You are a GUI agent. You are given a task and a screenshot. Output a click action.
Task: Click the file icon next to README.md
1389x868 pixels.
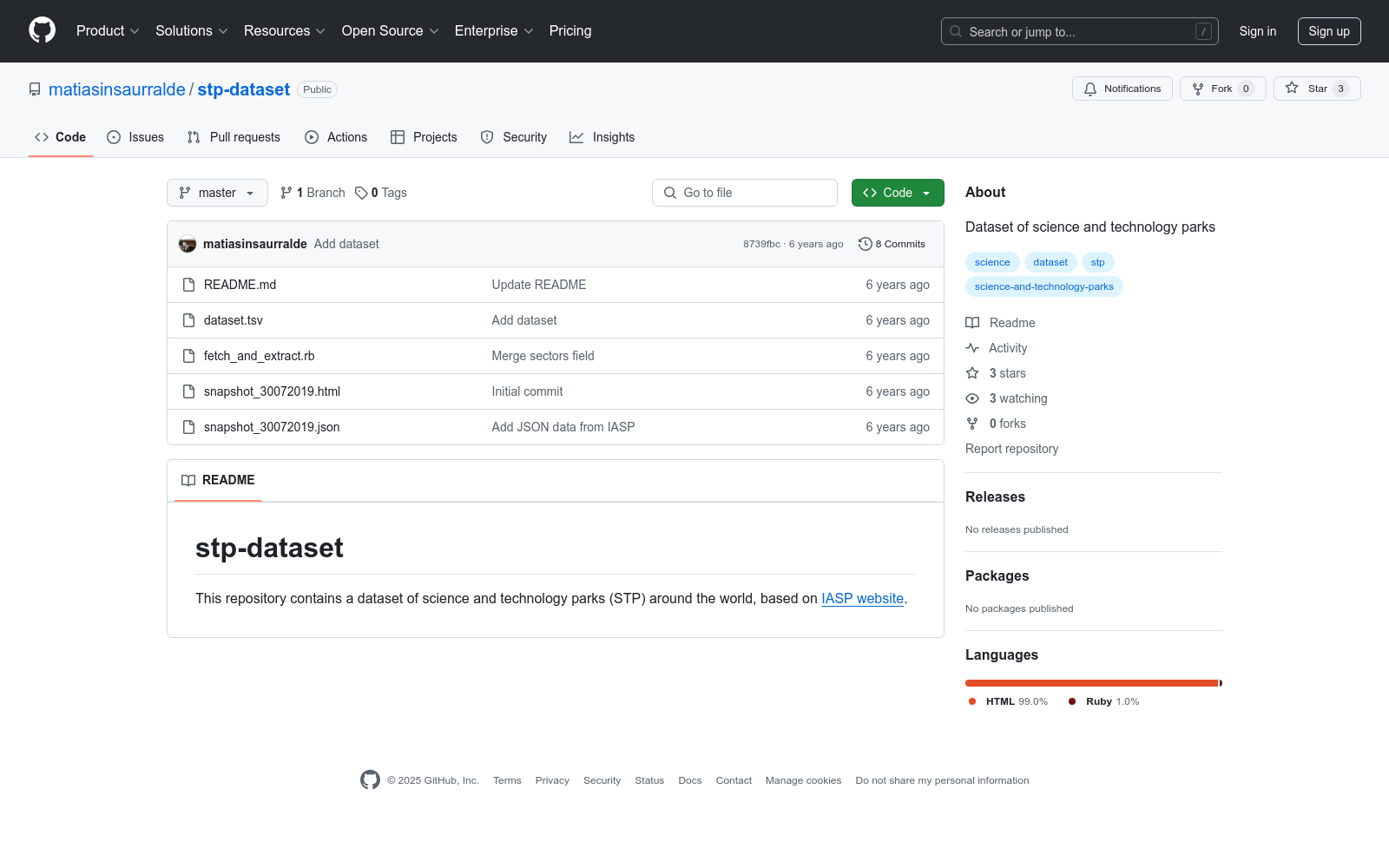coord(188,285)
